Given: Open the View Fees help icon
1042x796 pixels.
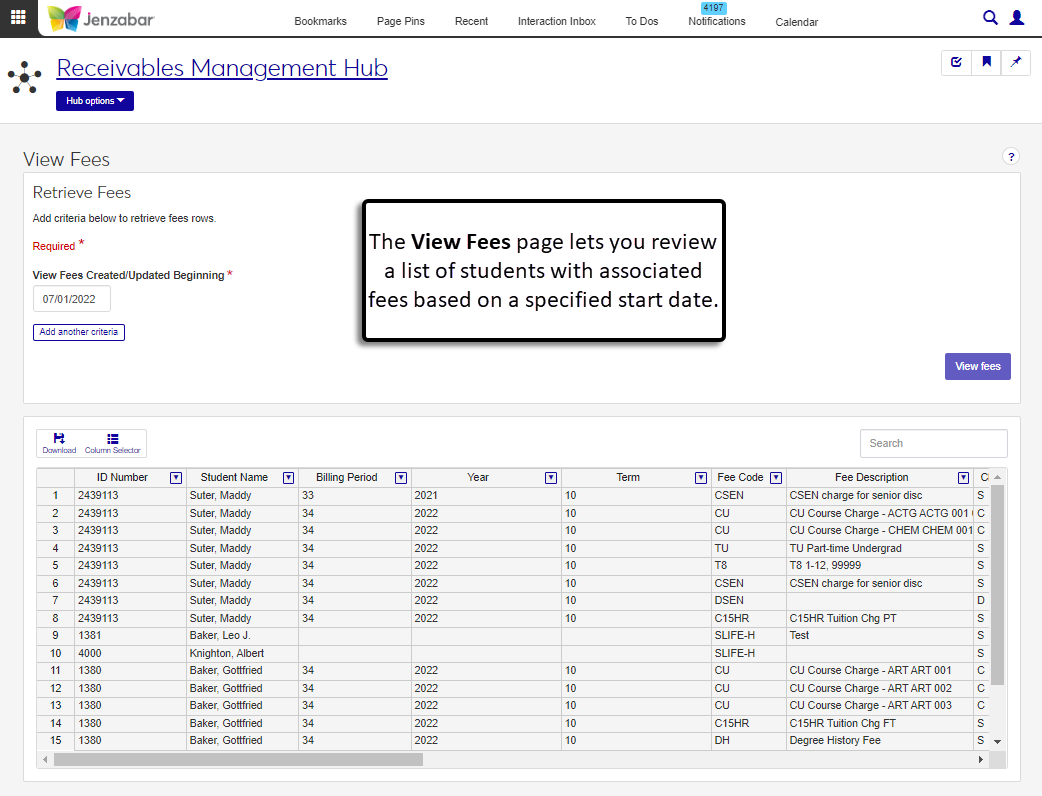Looking at the screenshot, I should coord(1010,157).
